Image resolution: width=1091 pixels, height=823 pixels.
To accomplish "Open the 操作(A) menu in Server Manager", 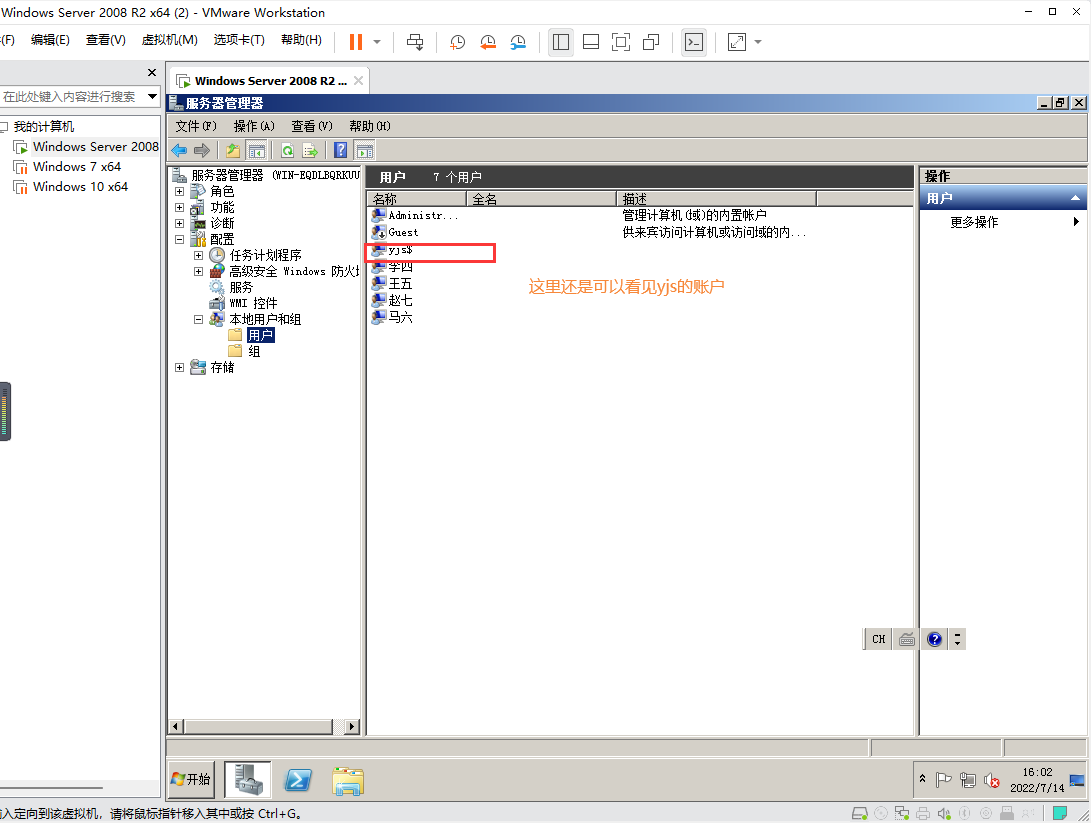I will [254, 126].
